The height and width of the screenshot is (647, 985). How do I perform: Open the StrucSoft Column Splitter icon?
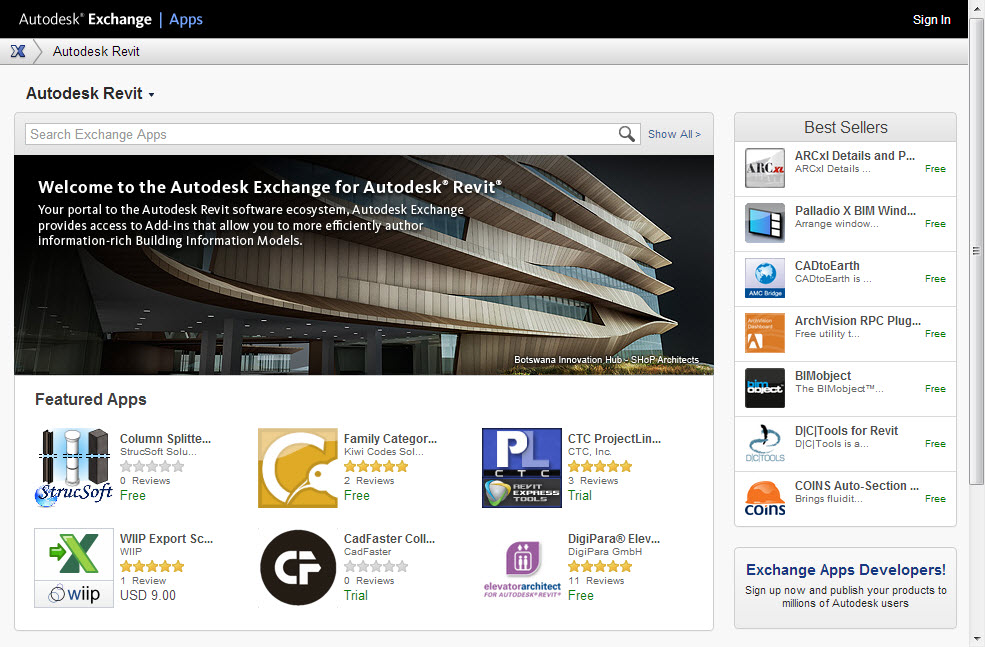click(74, 468)
